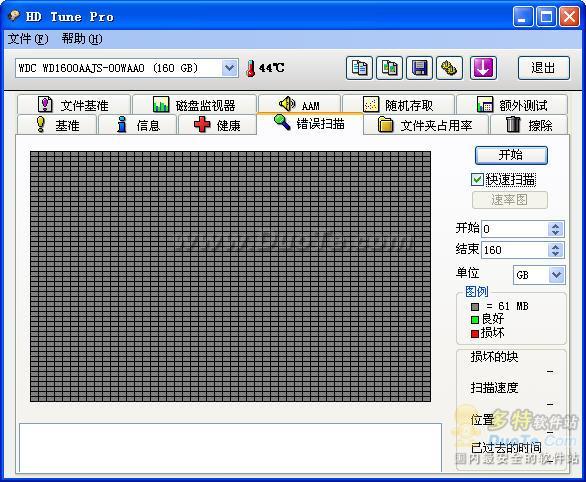
Task: Open the 单位 GB unit dropdown
Action: [556, 275]
